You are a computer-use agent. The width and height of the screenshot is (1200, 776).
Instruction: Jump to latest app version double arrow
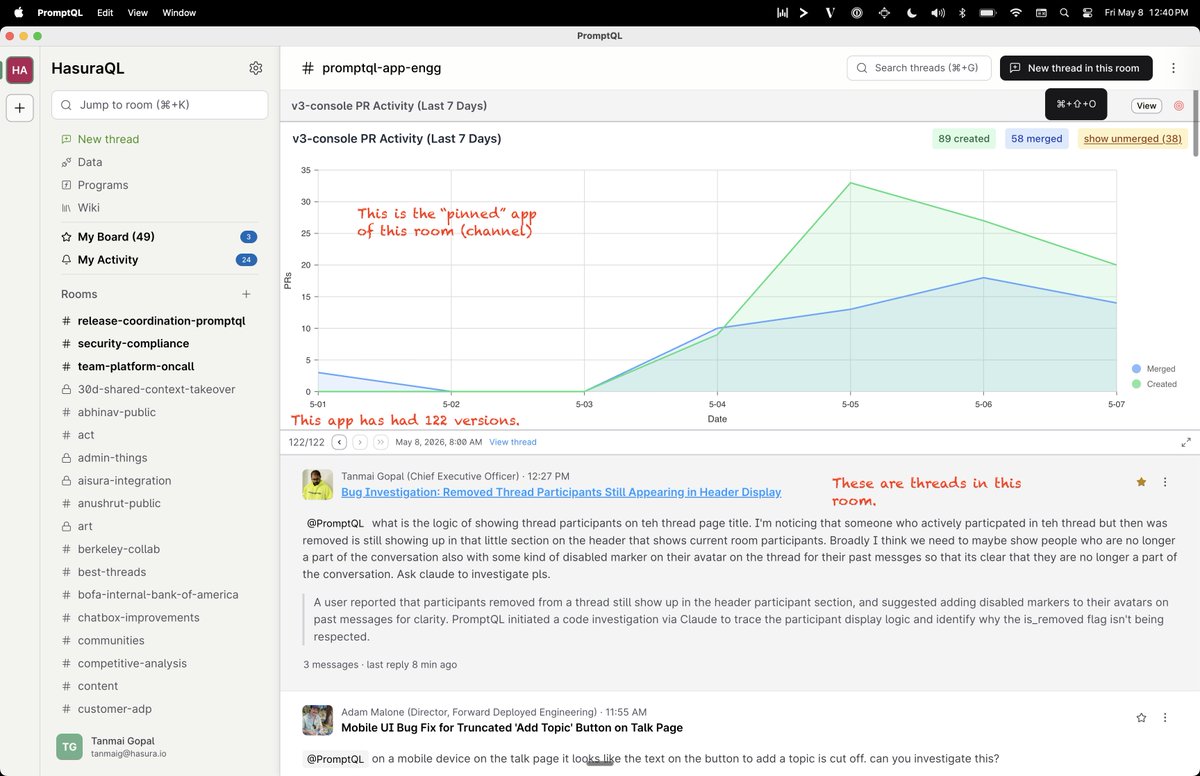pos(381,442)
